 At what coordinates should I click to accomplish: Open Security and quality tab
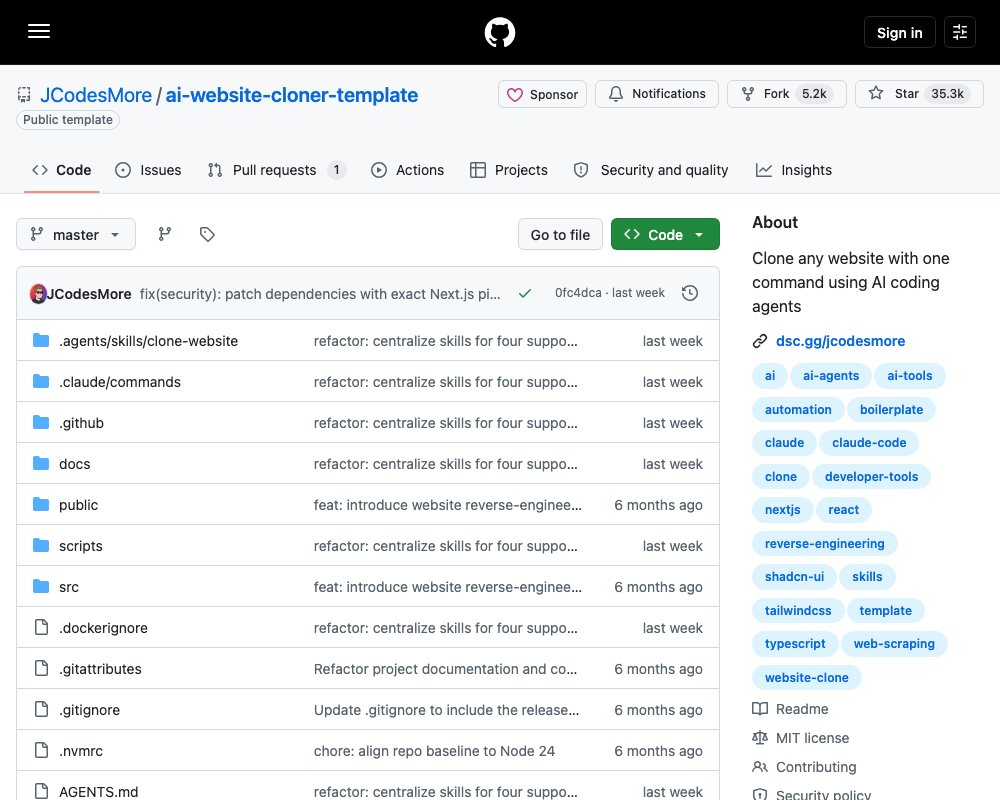(651, 170)
